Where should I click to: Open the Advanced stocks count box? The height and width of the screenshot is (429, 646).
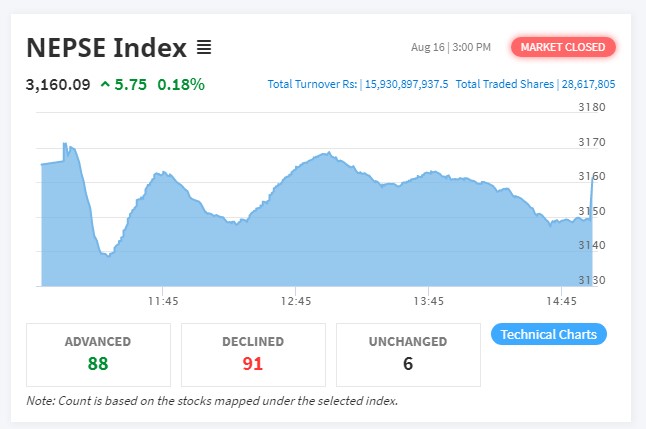coord(98,354)
